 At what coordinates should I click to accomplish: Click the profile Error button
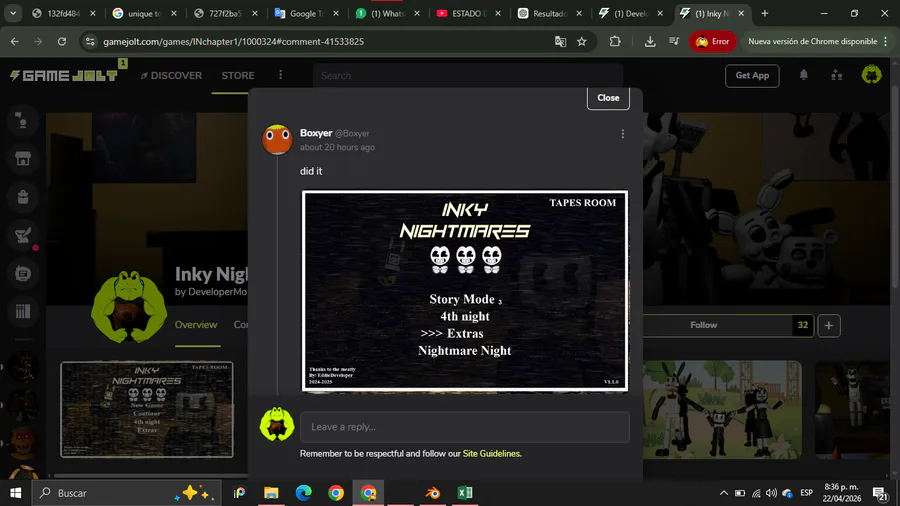coord(712,41)
